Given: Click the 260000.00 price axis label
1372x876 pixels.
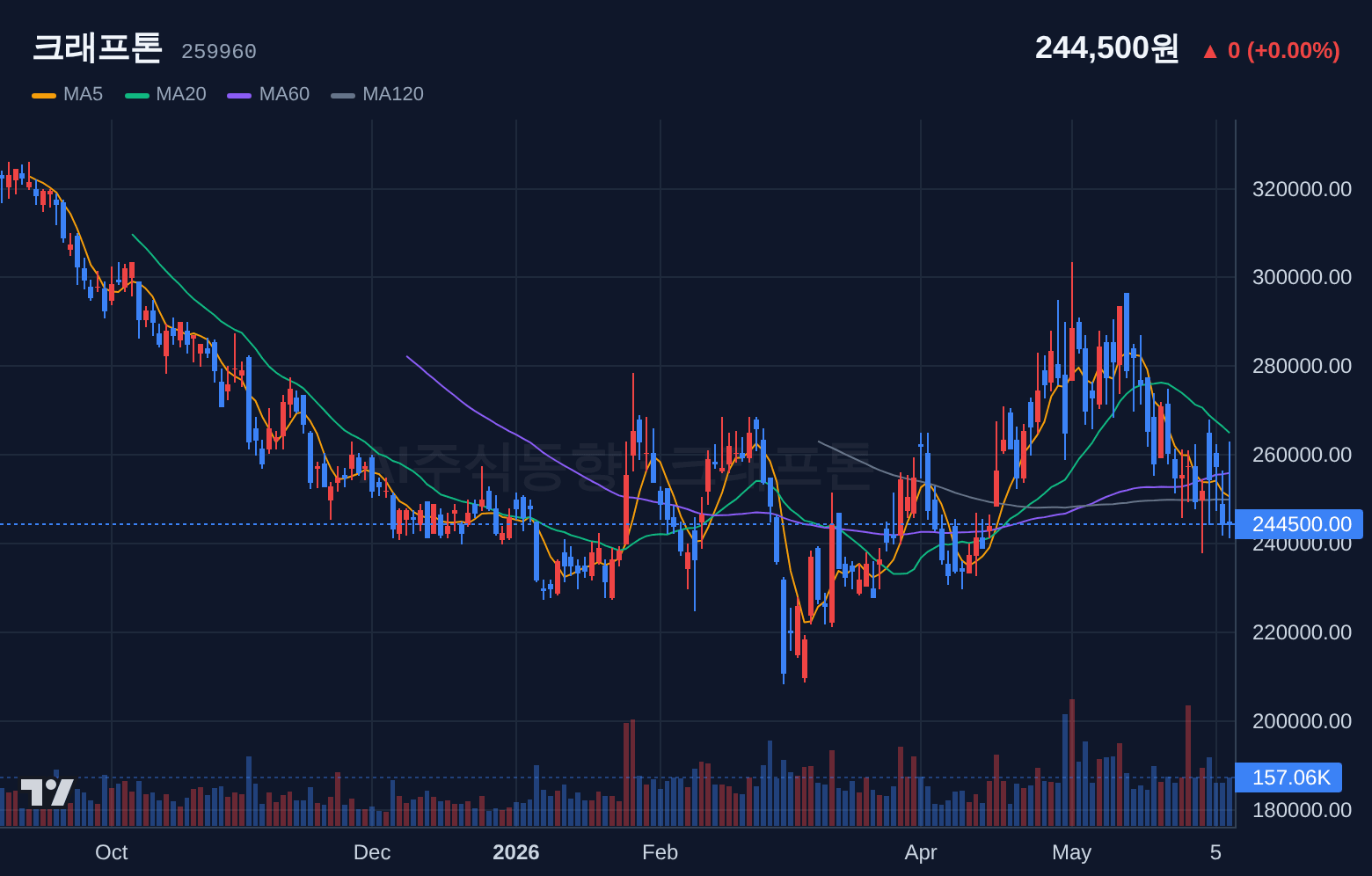Looking at the screenshot, I should point(1302,455).
